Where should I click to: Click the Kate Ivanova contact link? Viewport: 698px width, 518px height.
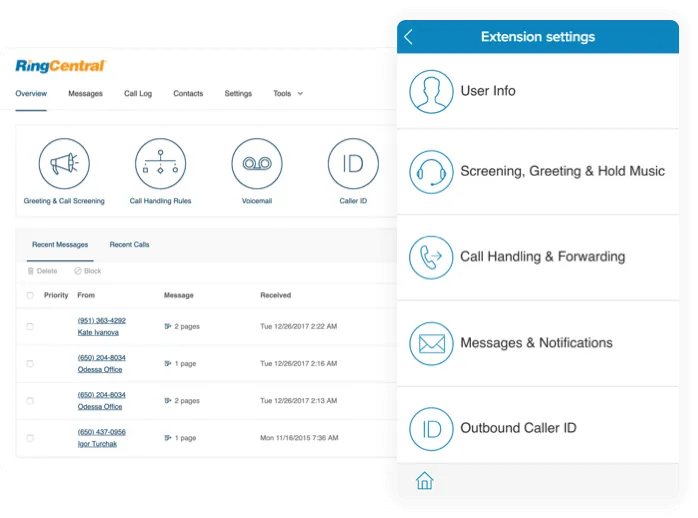pos(98,332)
